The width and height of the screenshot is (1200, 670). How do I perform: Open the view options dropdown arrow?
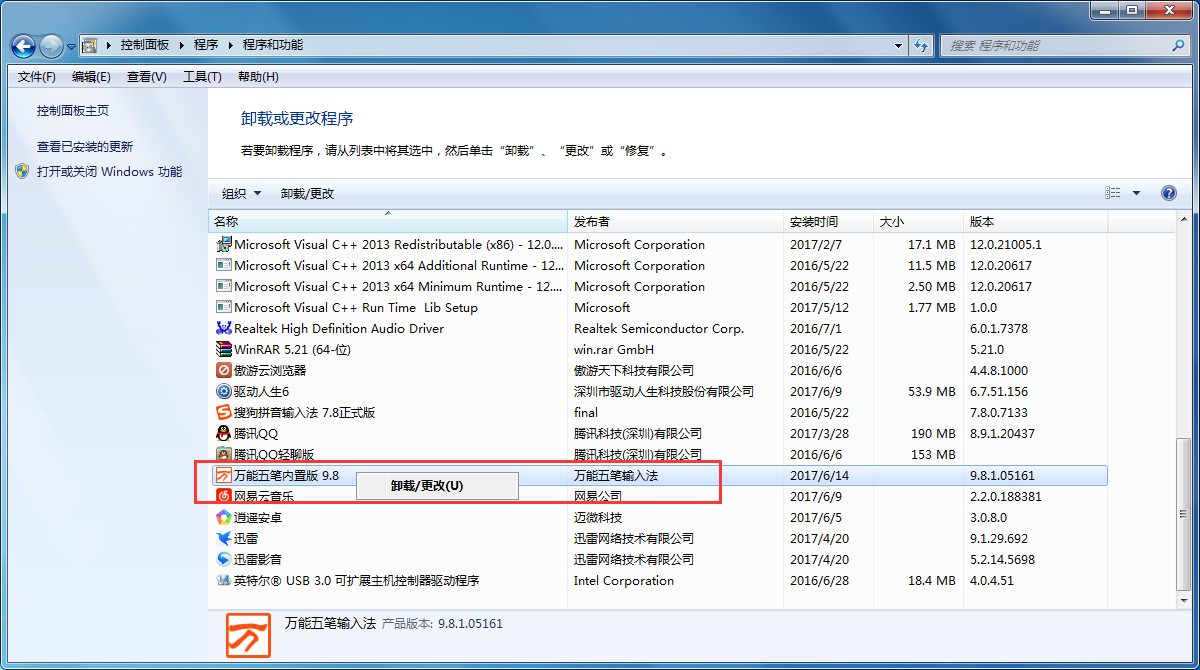click(x=1136, y=194)
